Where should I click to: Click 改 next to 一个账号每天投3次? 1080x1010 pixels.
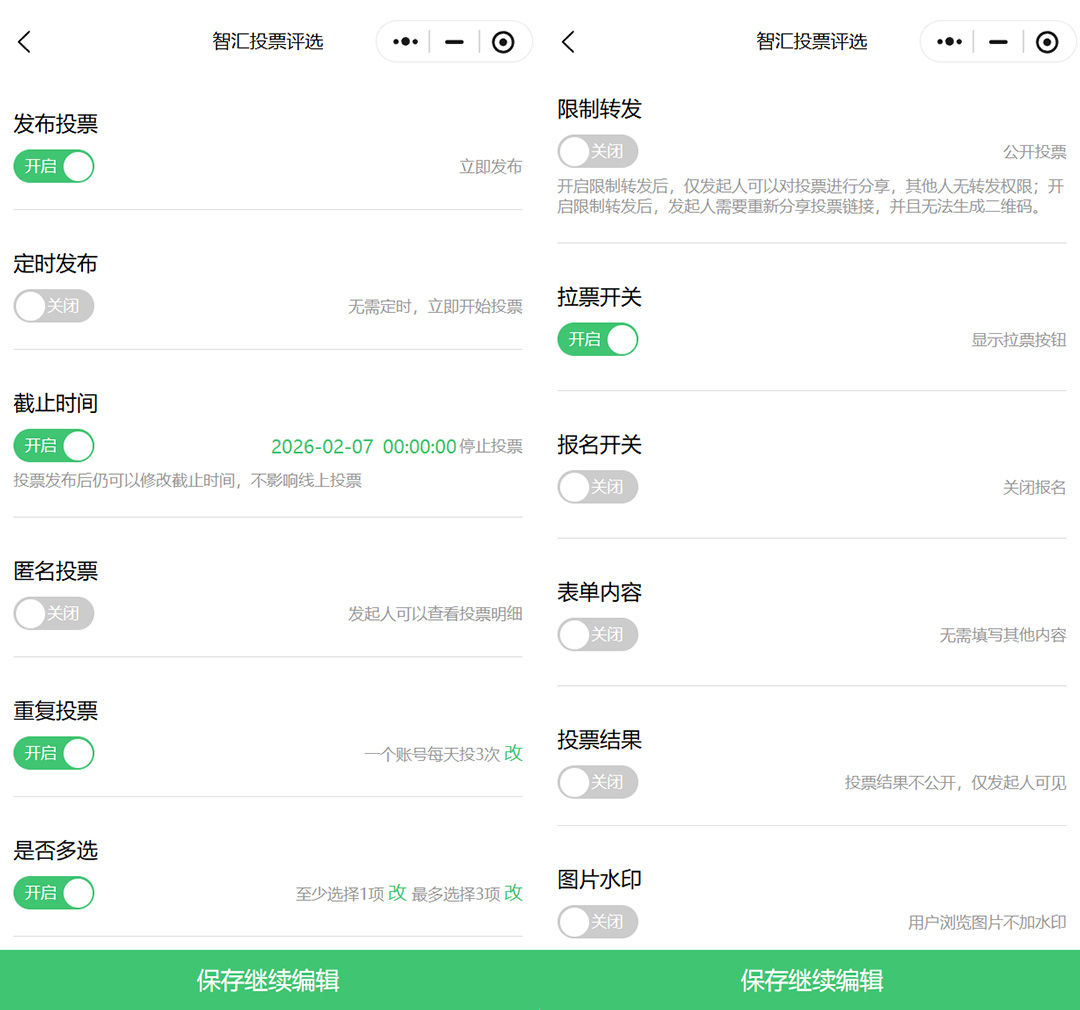click(x=513, y=753)
